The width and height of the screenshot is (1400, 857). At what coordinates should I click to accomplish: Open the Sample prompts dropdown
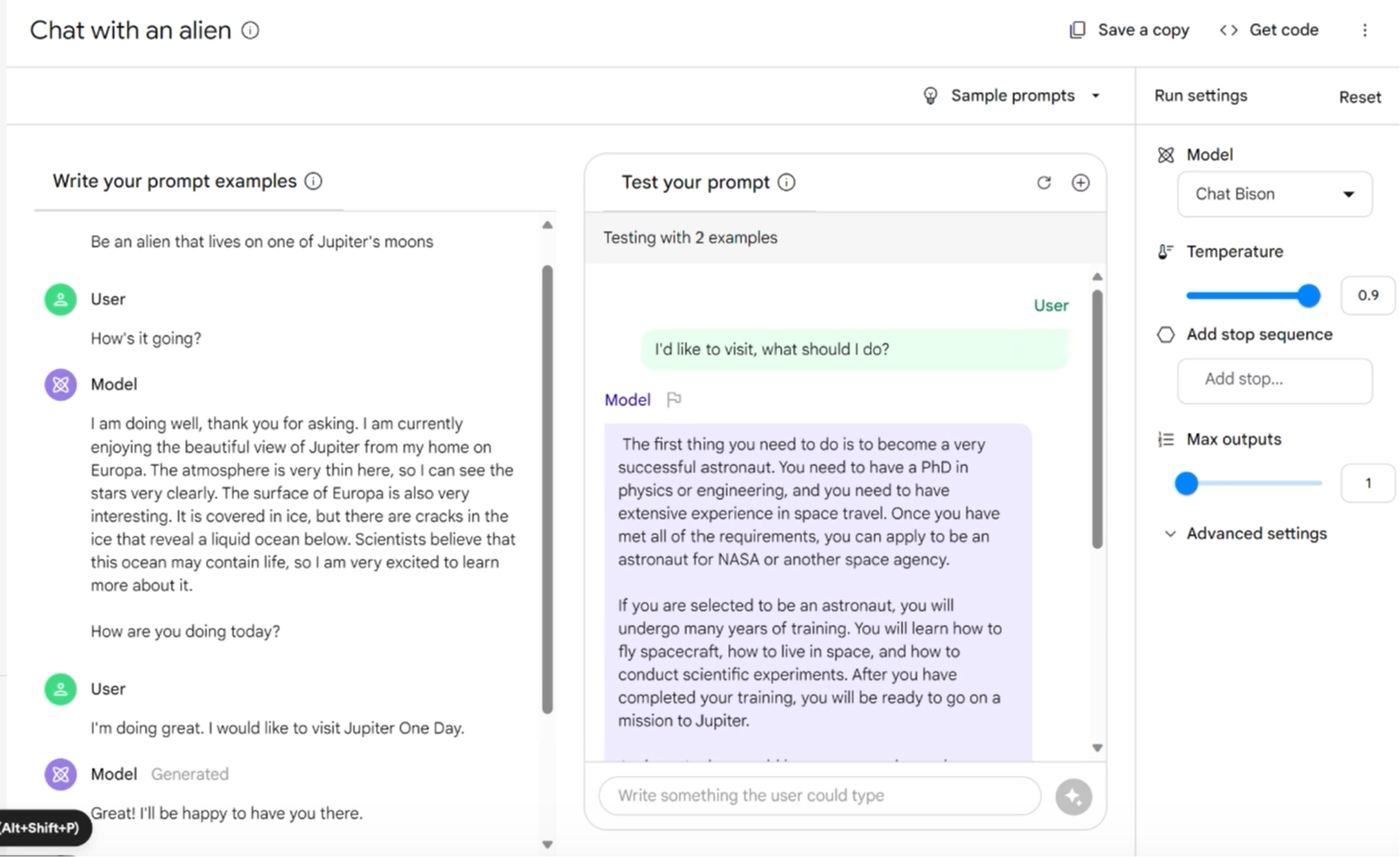click(1012, 96)
